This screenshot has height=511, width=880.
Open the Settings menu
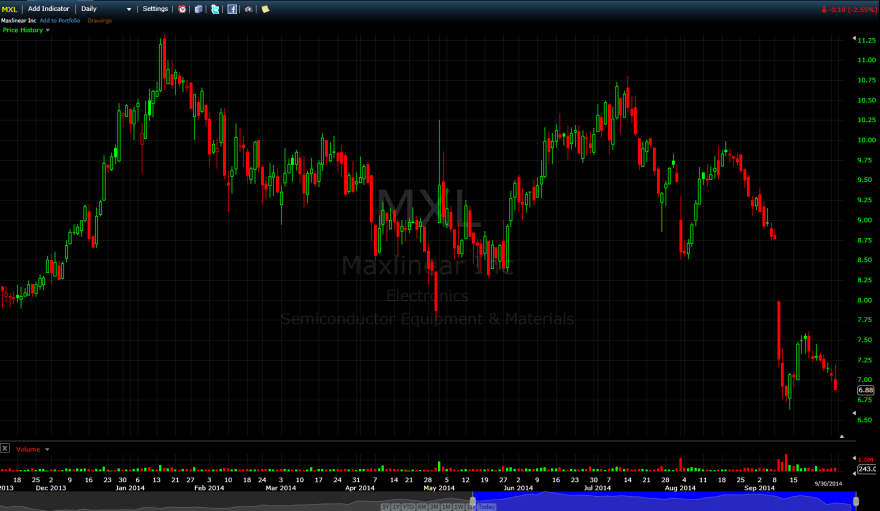point(155,9)
